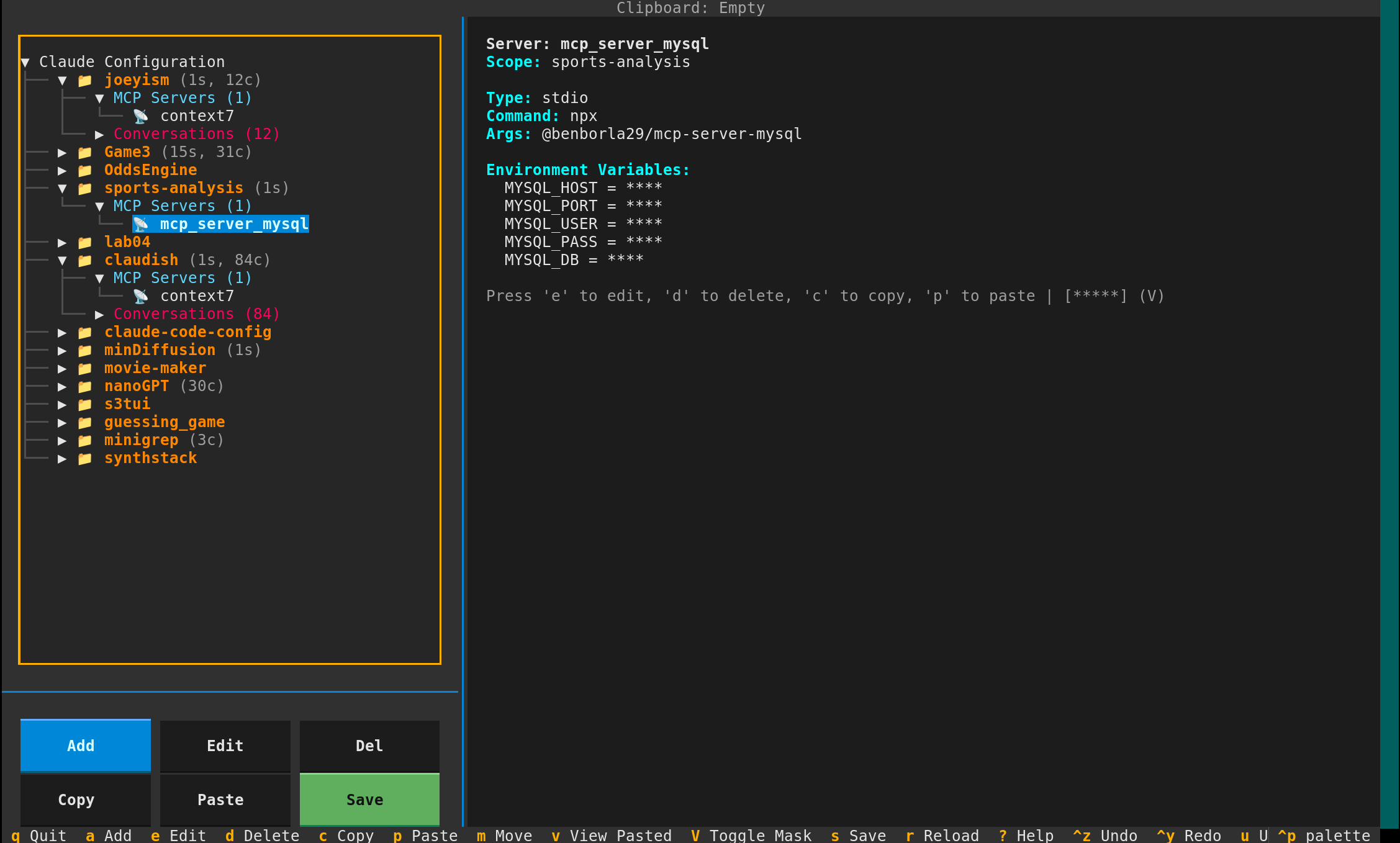
Task: Click the s3tui folder icon
Action: pos(85,405)
